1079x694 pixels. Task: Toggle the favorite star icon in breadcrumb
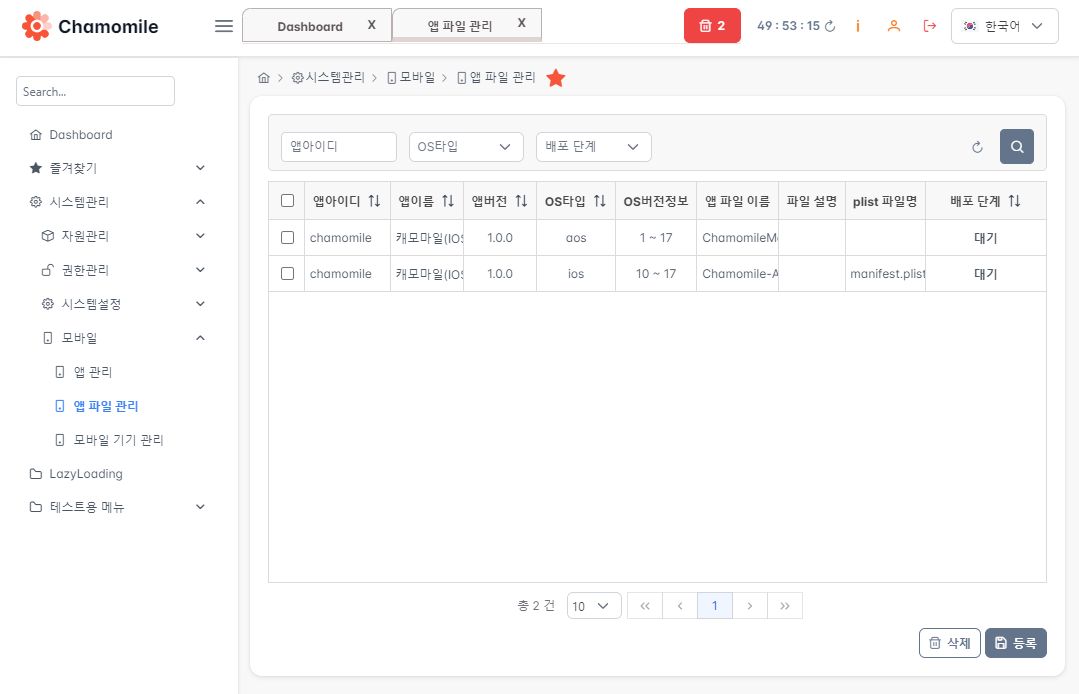tap(556, 78)
